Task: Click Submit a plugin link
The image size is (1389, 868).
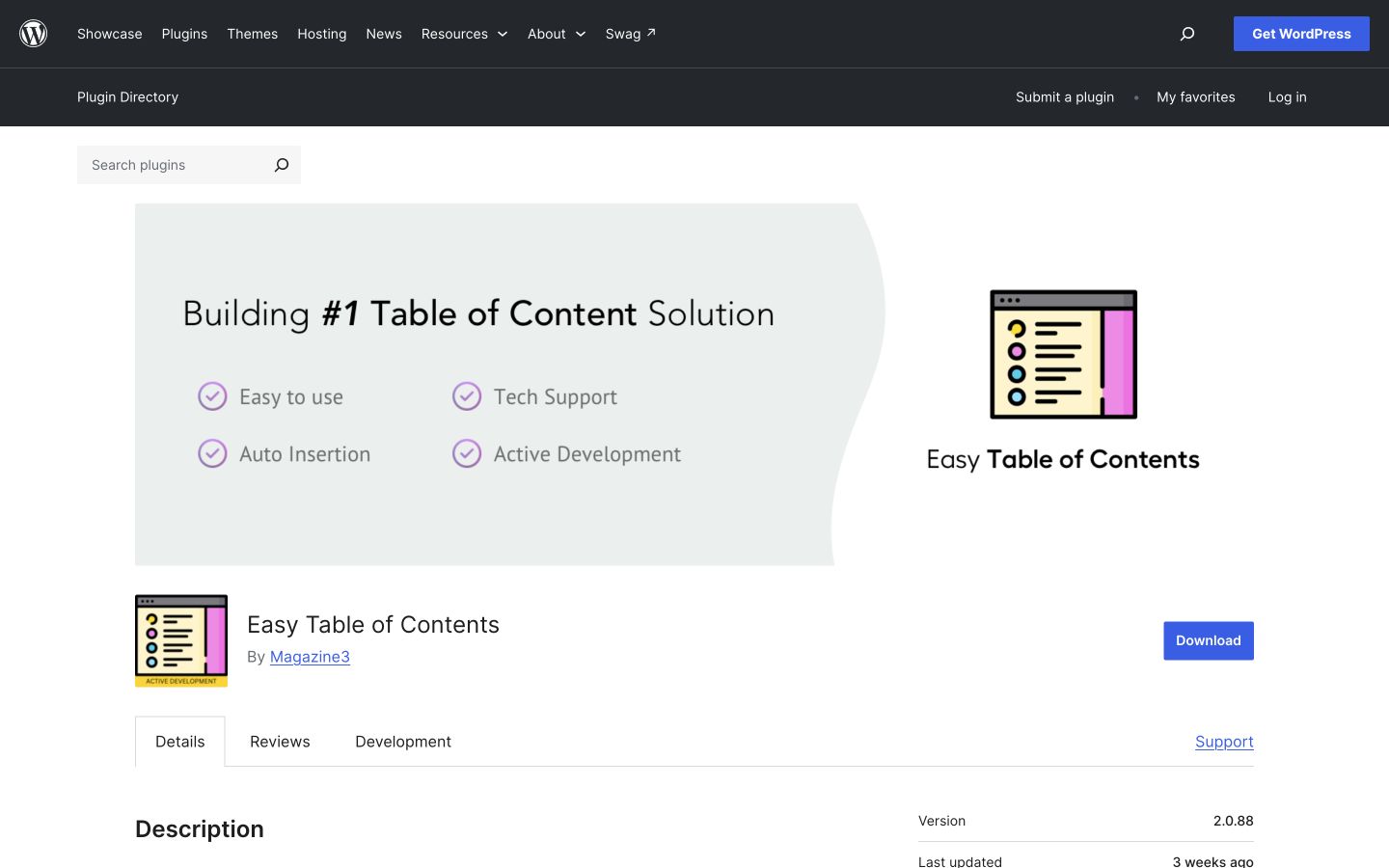Action: pos(1065,97)
